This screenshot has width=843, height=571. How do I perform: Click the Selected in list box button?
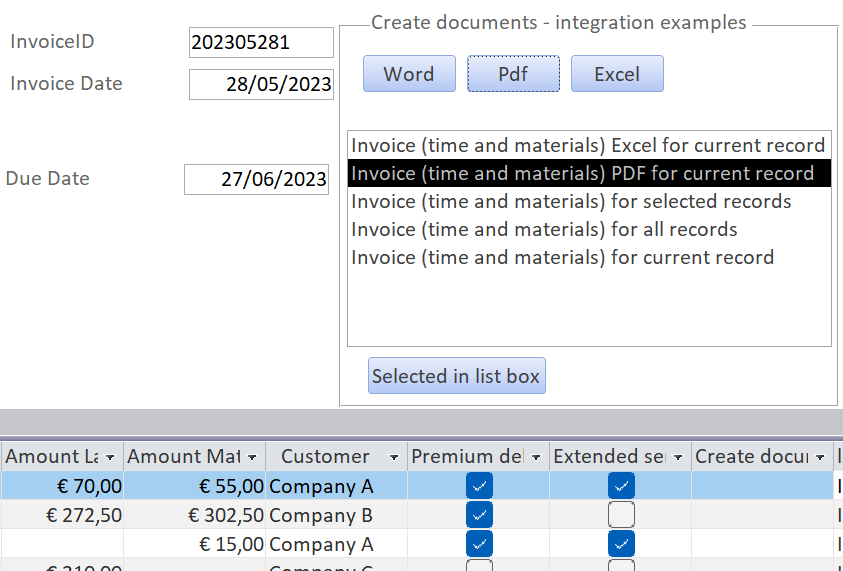coord(456,376)
